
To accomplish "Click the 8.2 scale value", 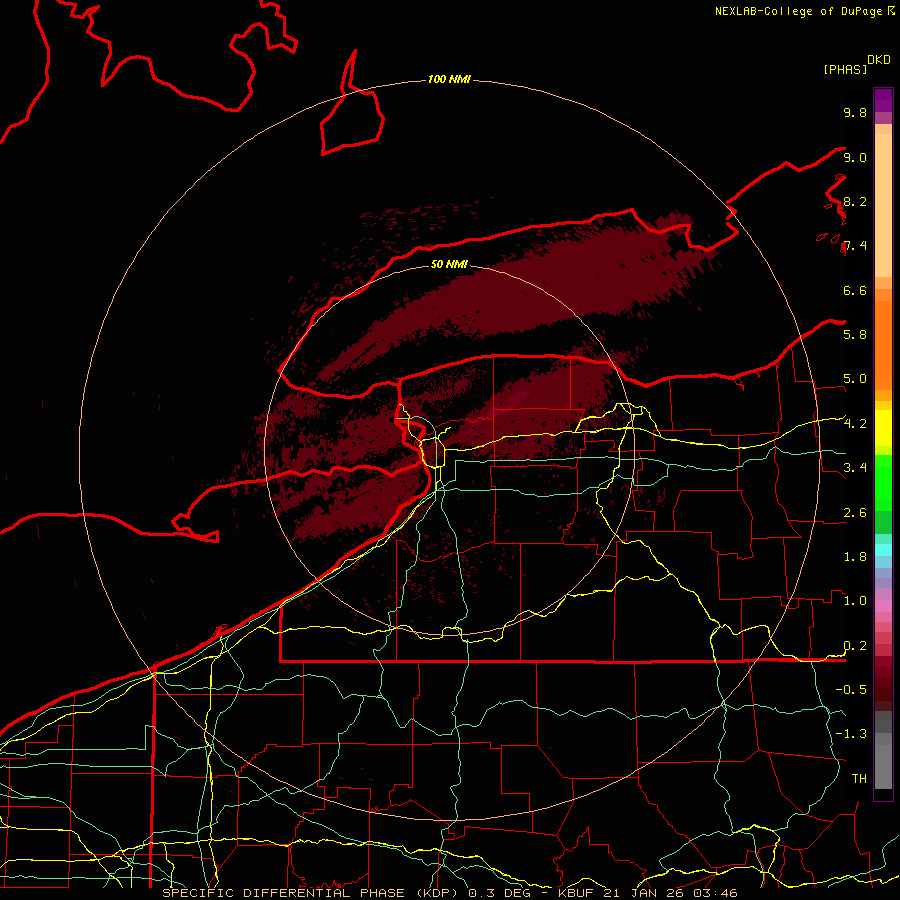I will pos(855,201).
